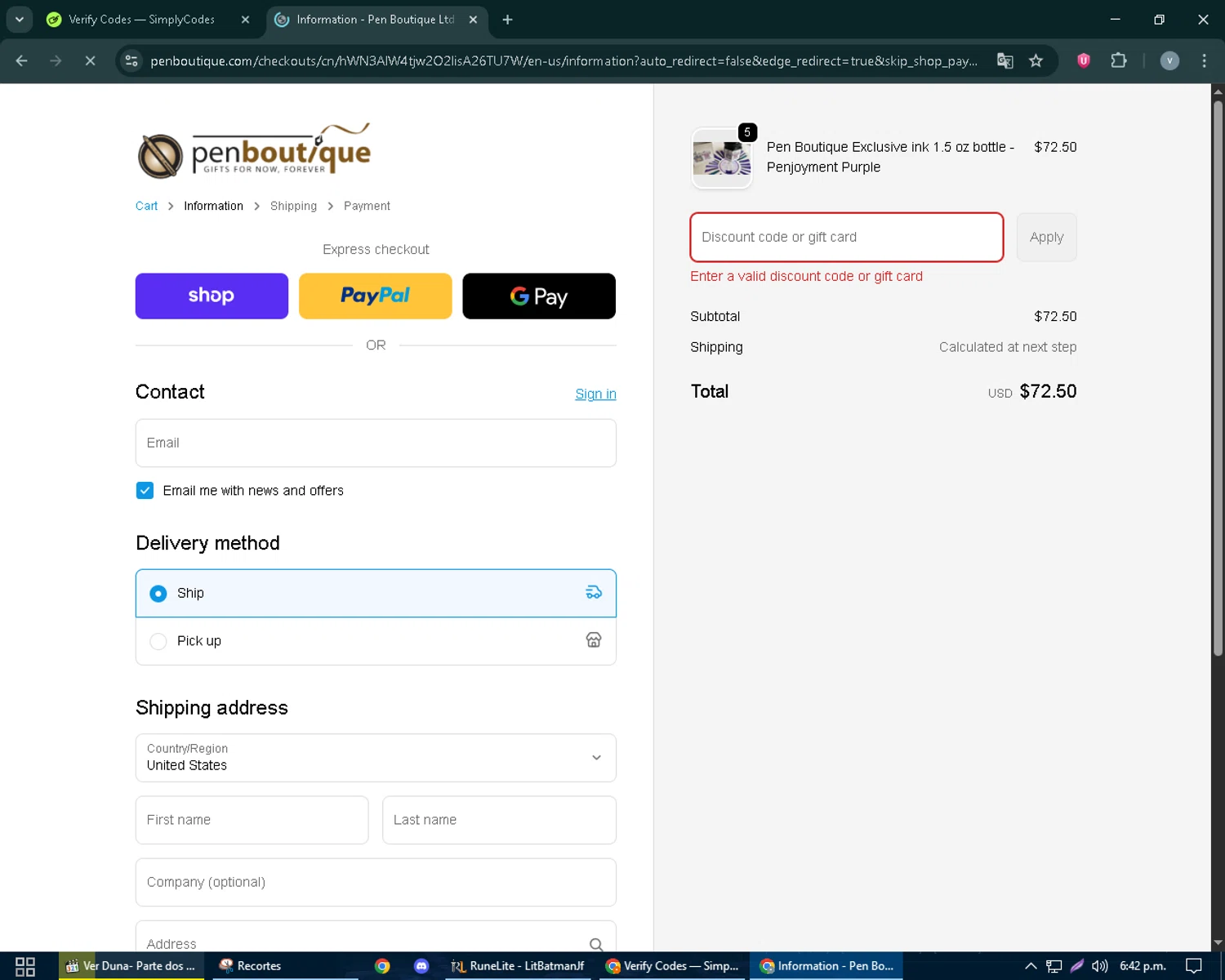Click the store pickup icon

594,640
